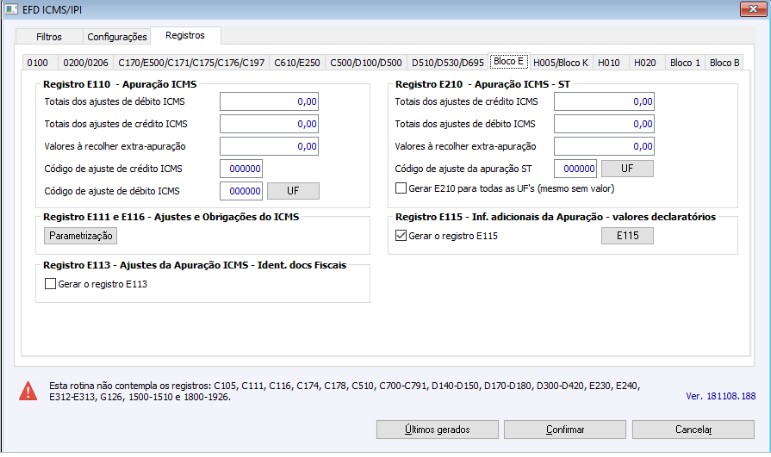Select the Bloco E tab
This screenshot has height=457, width=771.
(x=508, y=61)
